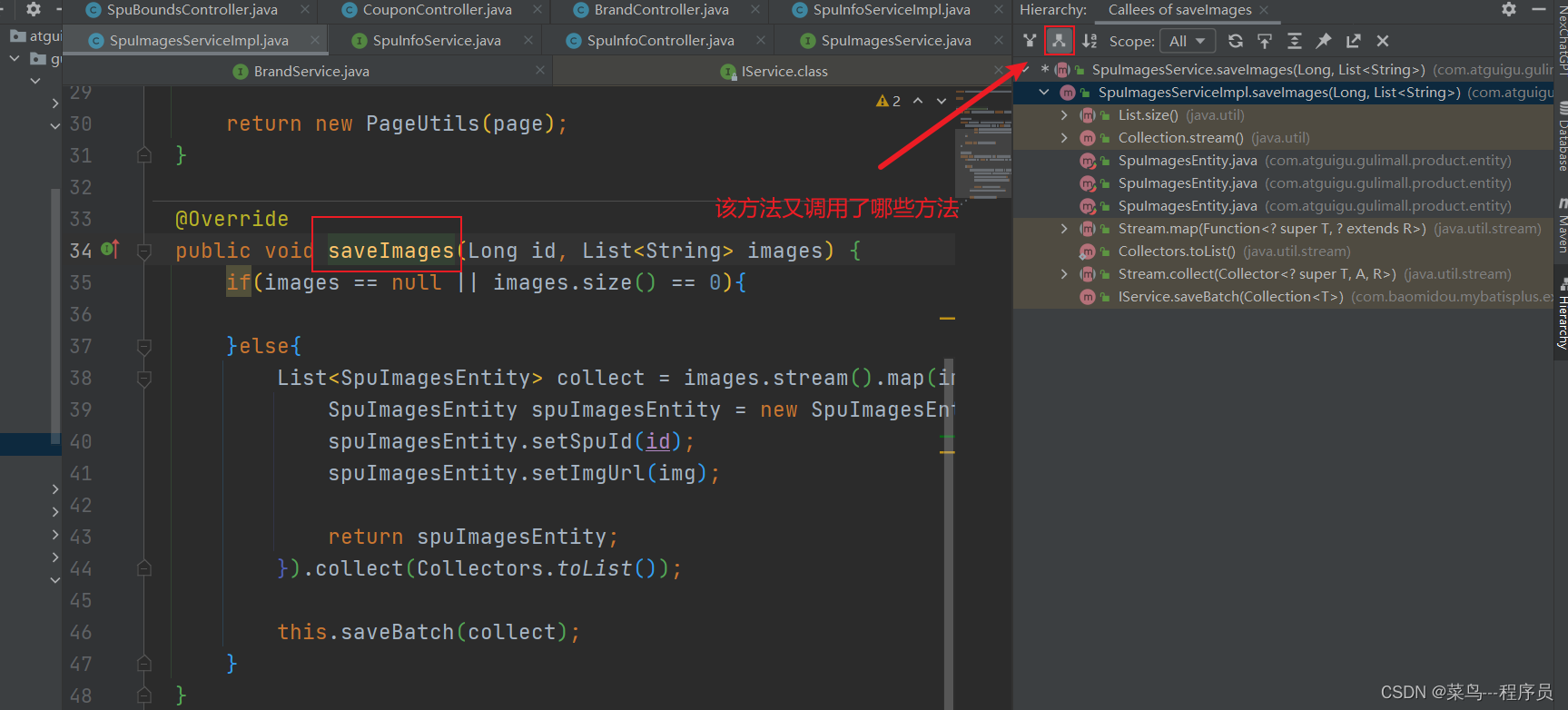Select Collectors.toList() hierarchy entry
Screen dimensions: 1568x710
(x=1283, y=251)
